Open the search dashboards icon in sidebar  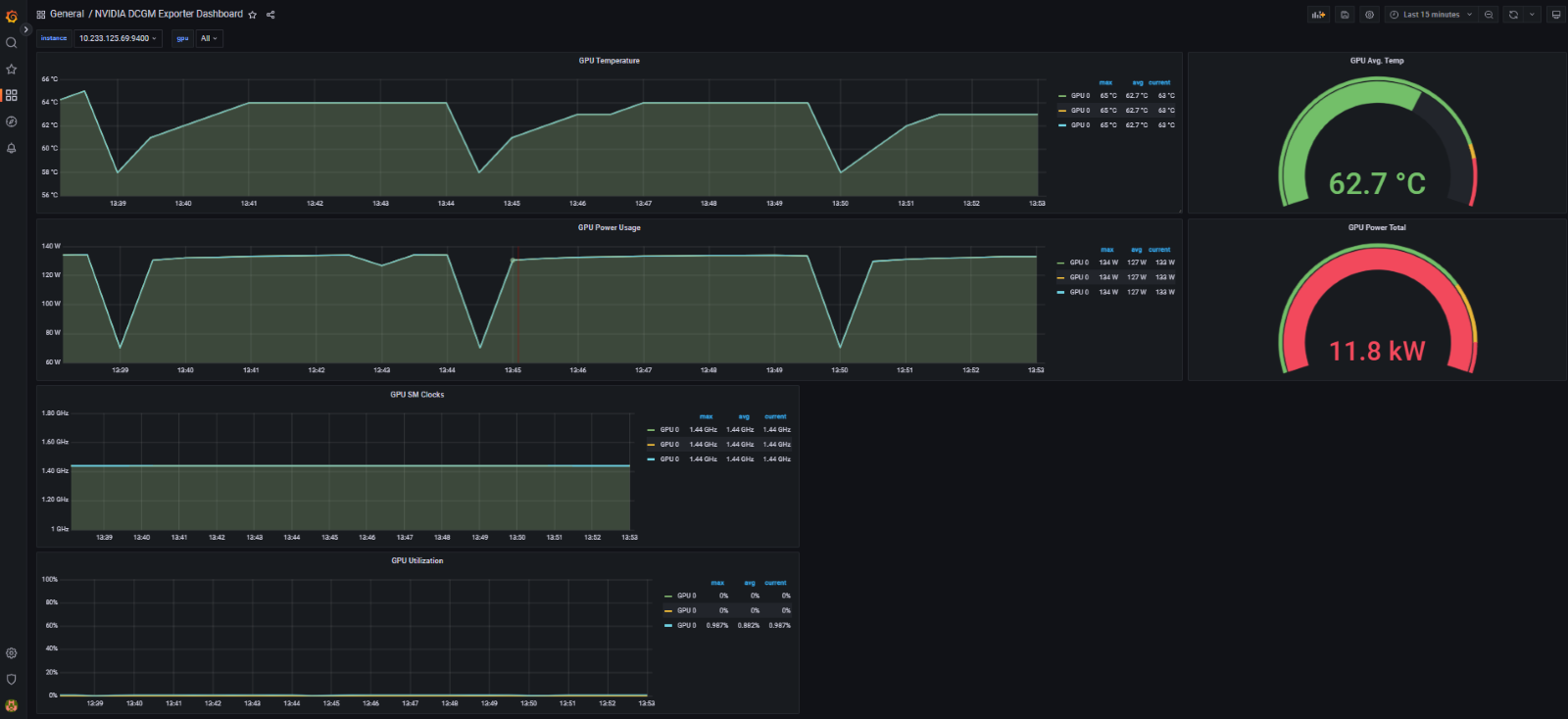tap(12, 43)
